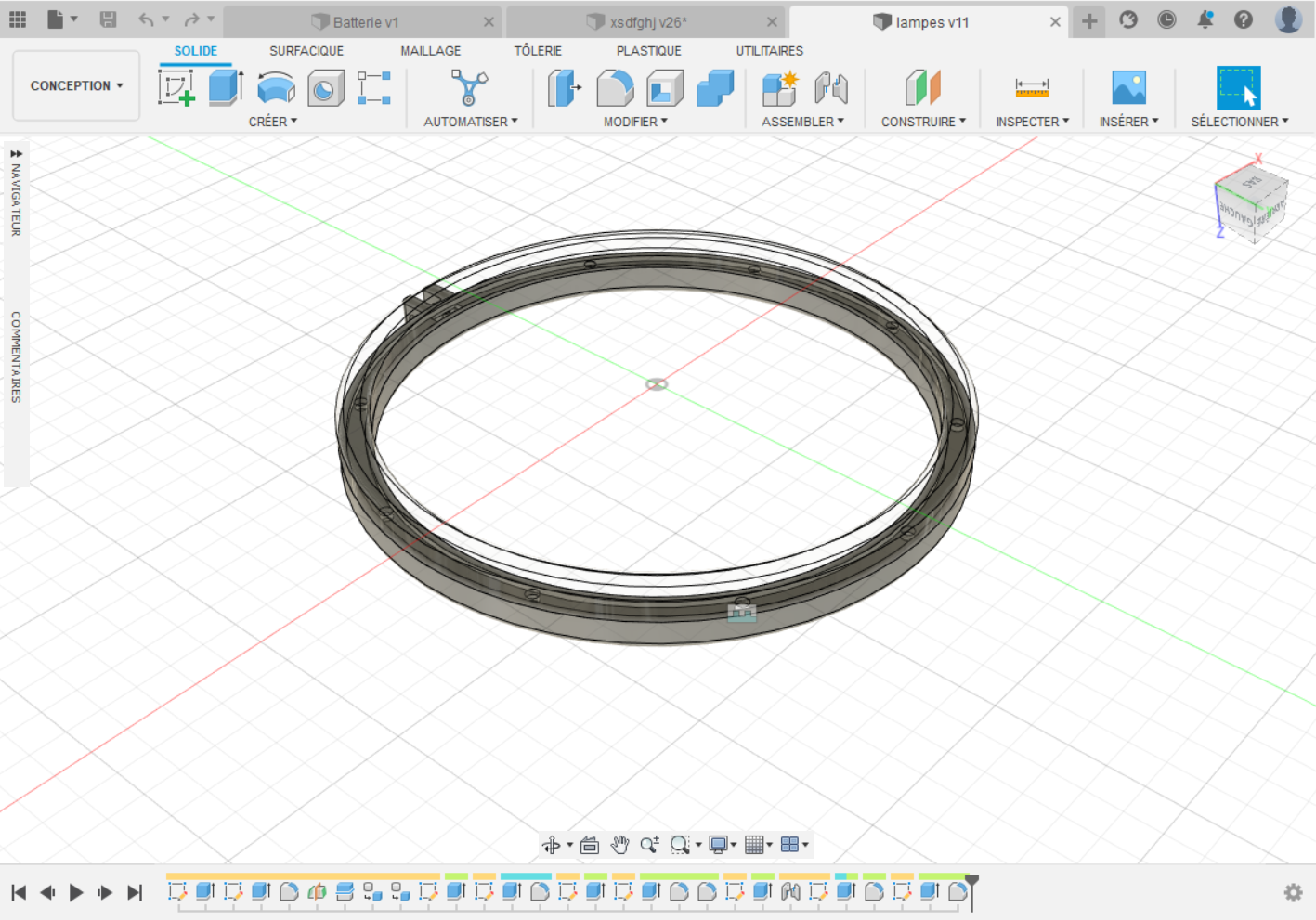This screenshot has height=920, width=1316.
Task: Select the Extrude tool
Action: click(226, 88)
